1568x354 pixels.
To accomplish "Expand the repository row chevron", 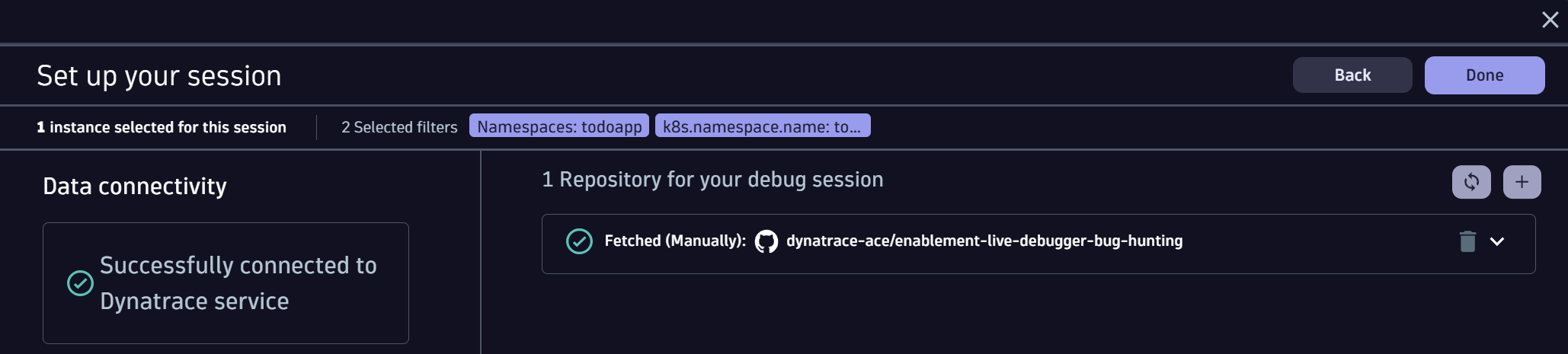I will click(1496, 241).
